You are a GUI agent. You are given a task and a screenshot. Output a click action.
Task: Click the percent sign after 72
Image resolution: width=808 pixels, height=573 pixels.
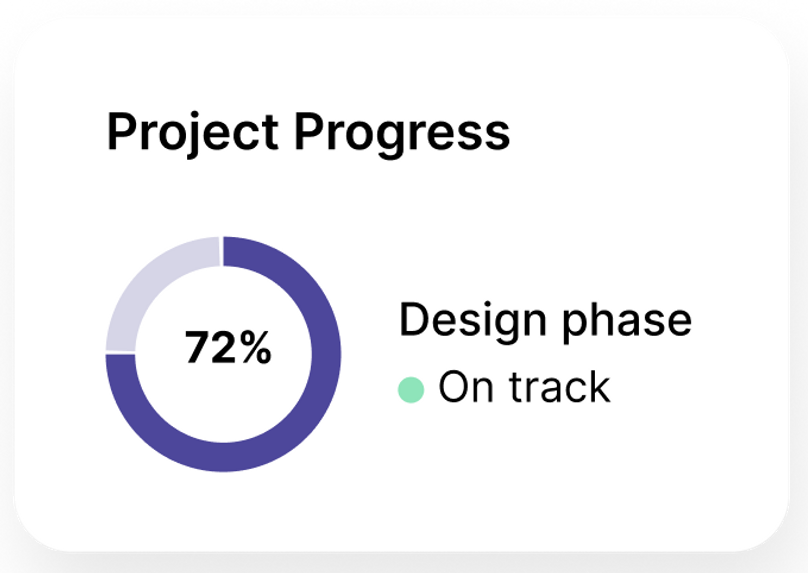(254, 348)
